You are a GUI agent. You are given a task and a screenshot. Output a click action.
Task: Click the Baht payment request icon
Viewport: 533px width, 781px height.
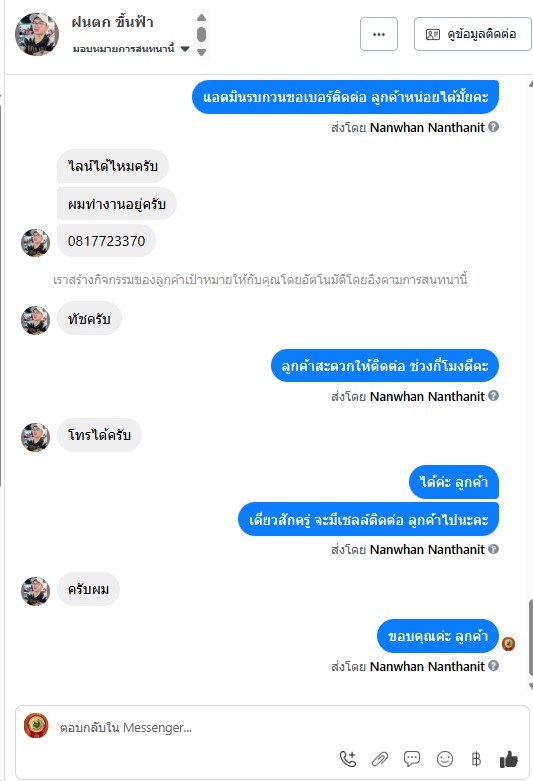(x=476, y=759)
